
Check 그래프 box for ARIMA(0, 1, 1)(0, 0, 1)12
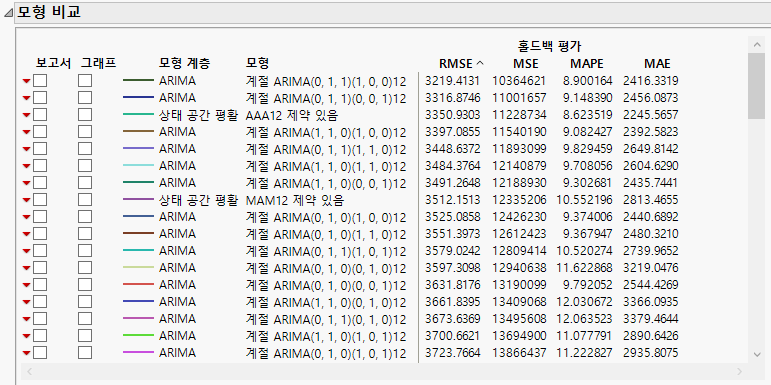[85, 97]
